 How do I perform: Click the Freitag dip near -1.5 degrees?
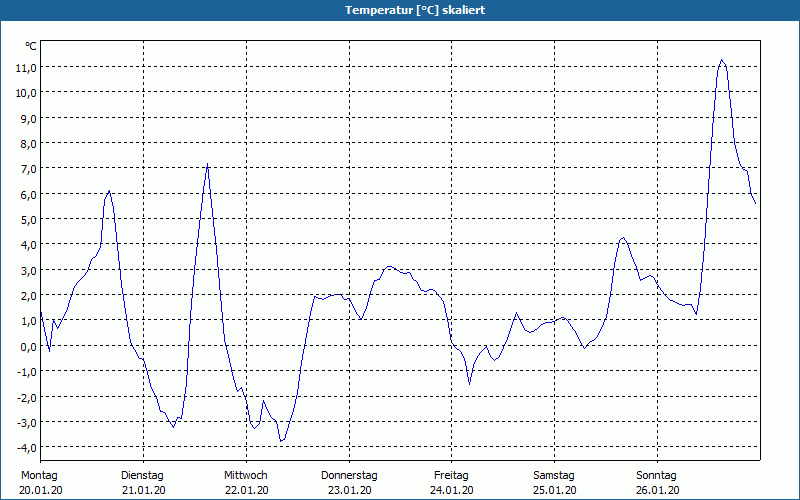click(x=469, y=383)
